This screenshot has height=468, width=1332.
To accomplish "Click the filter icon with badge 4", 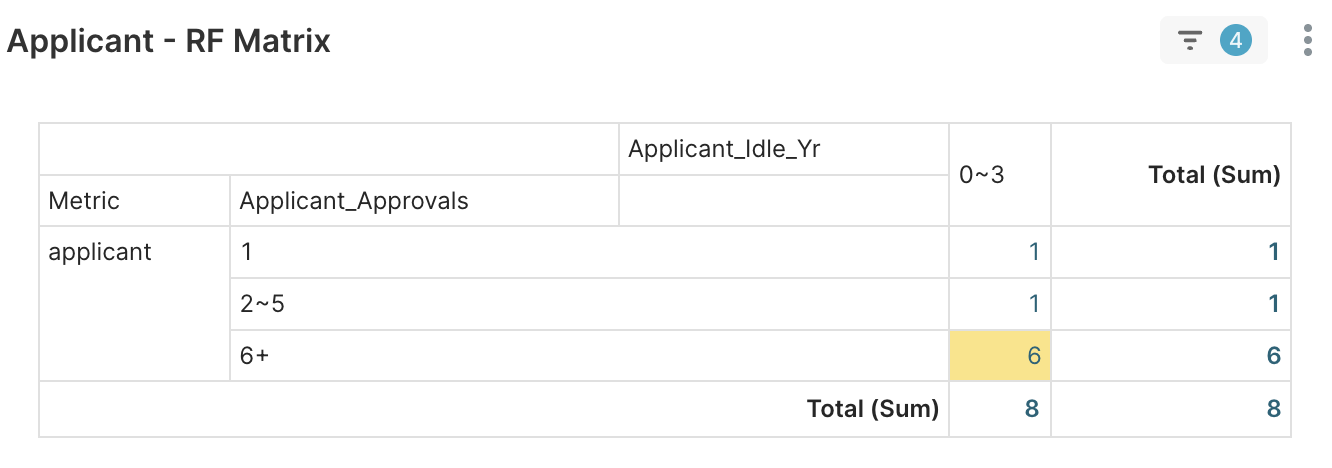I will [x=1190, y=40].
